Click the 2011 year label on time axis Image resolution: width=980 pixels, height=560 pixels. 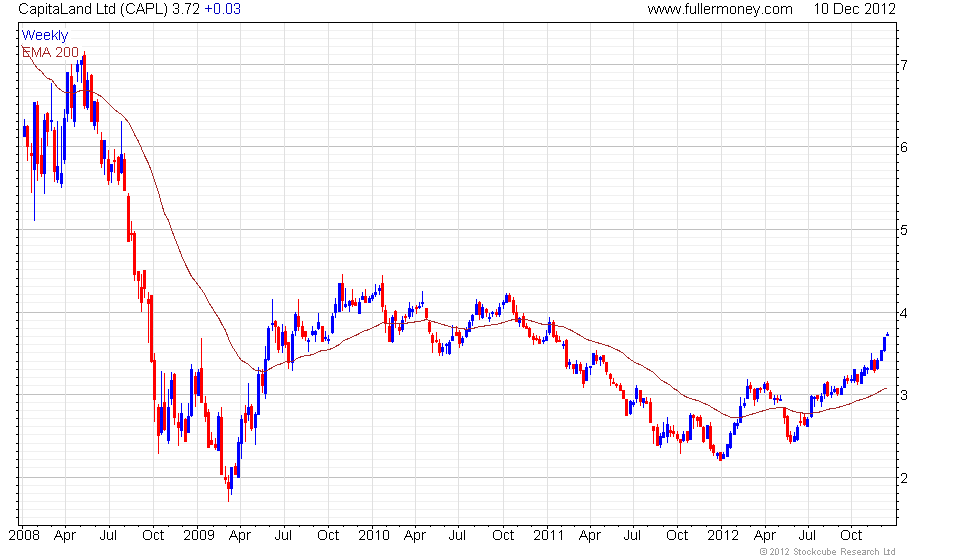(x=548, y=536)
